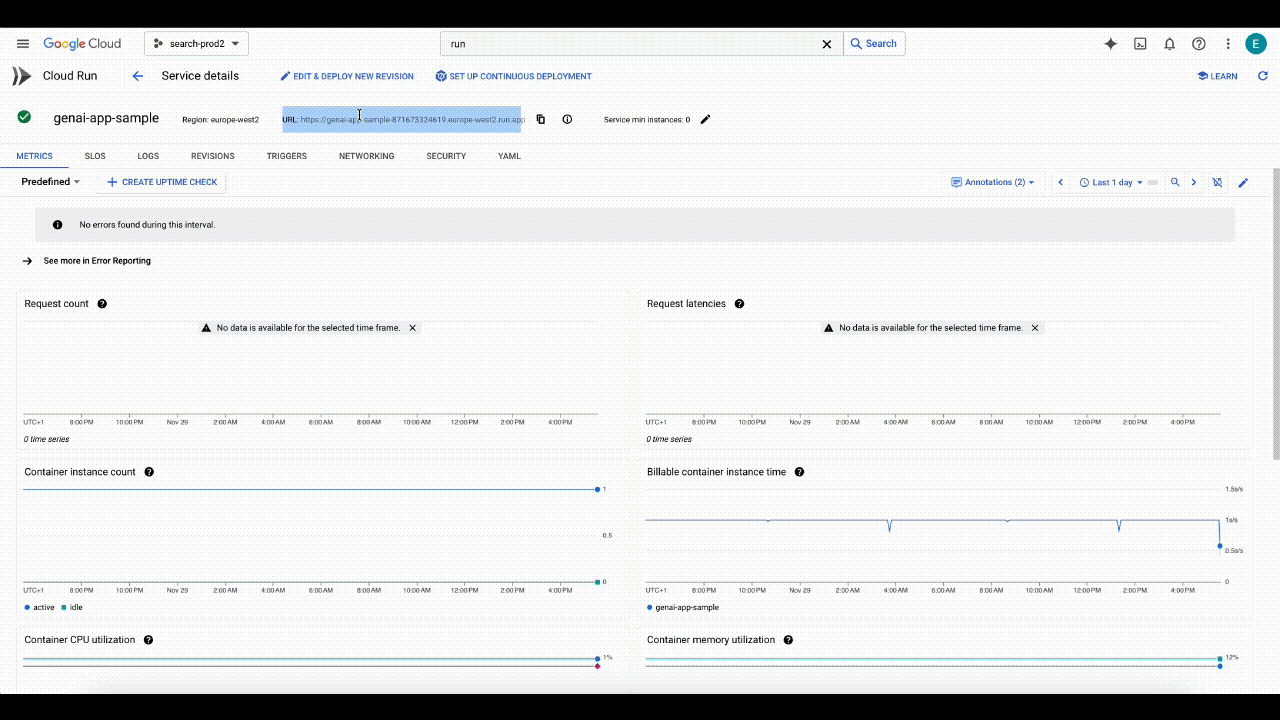
Task: Open Gemini assistant sparkle icon
Action: (x=1110, y=44)
